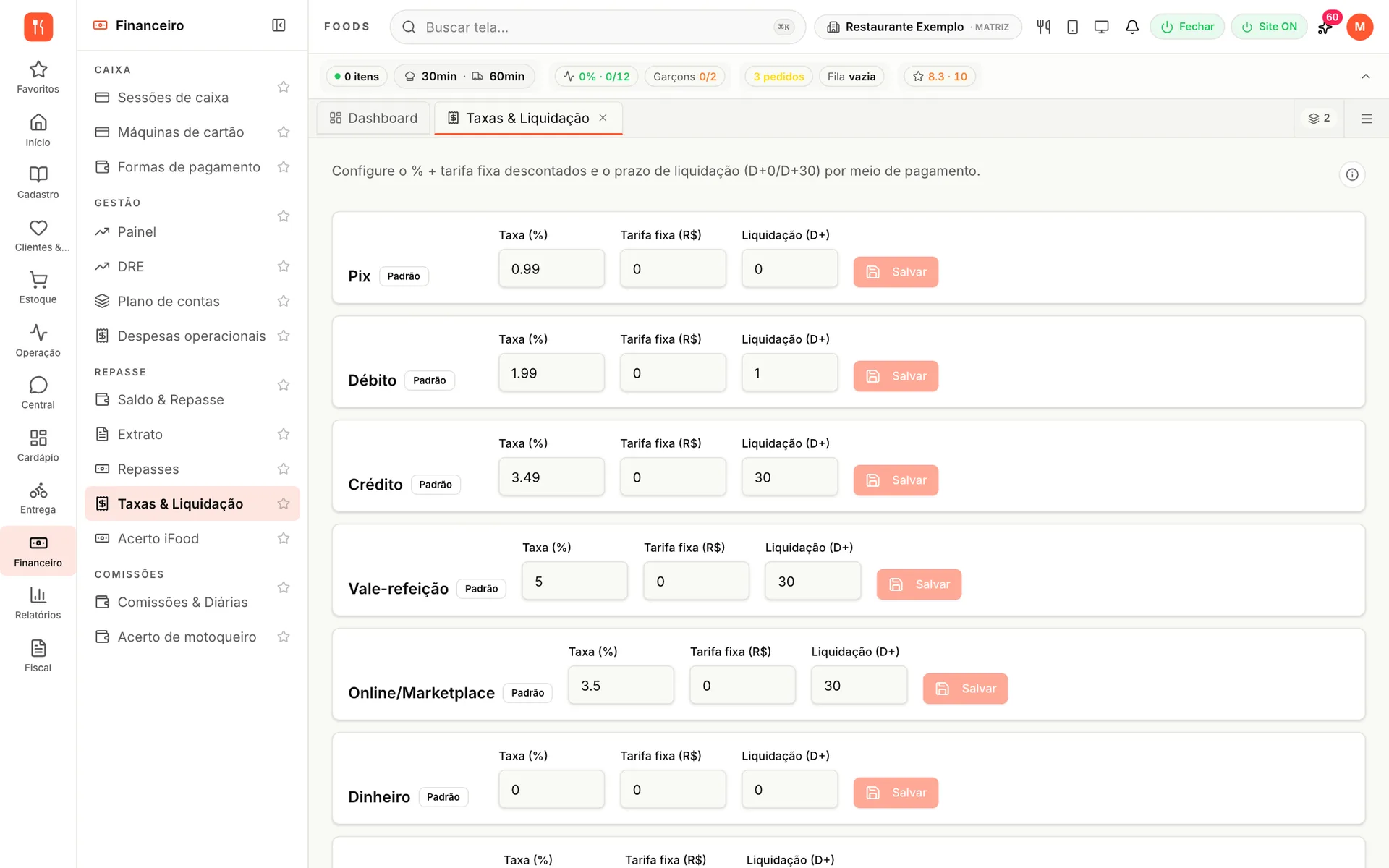
Task: Switch to the Dashboard tab
Action: pos(373,118)
